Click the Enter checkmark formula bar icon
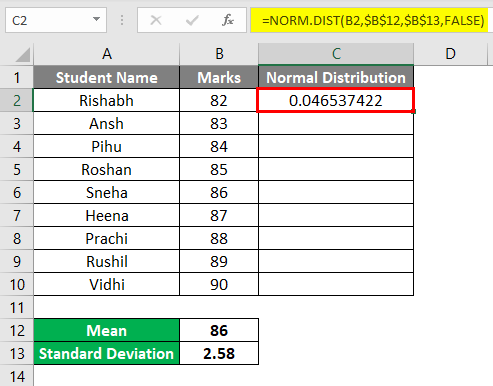The height and width of the screenshot is (386, 493). pos(192,20)
